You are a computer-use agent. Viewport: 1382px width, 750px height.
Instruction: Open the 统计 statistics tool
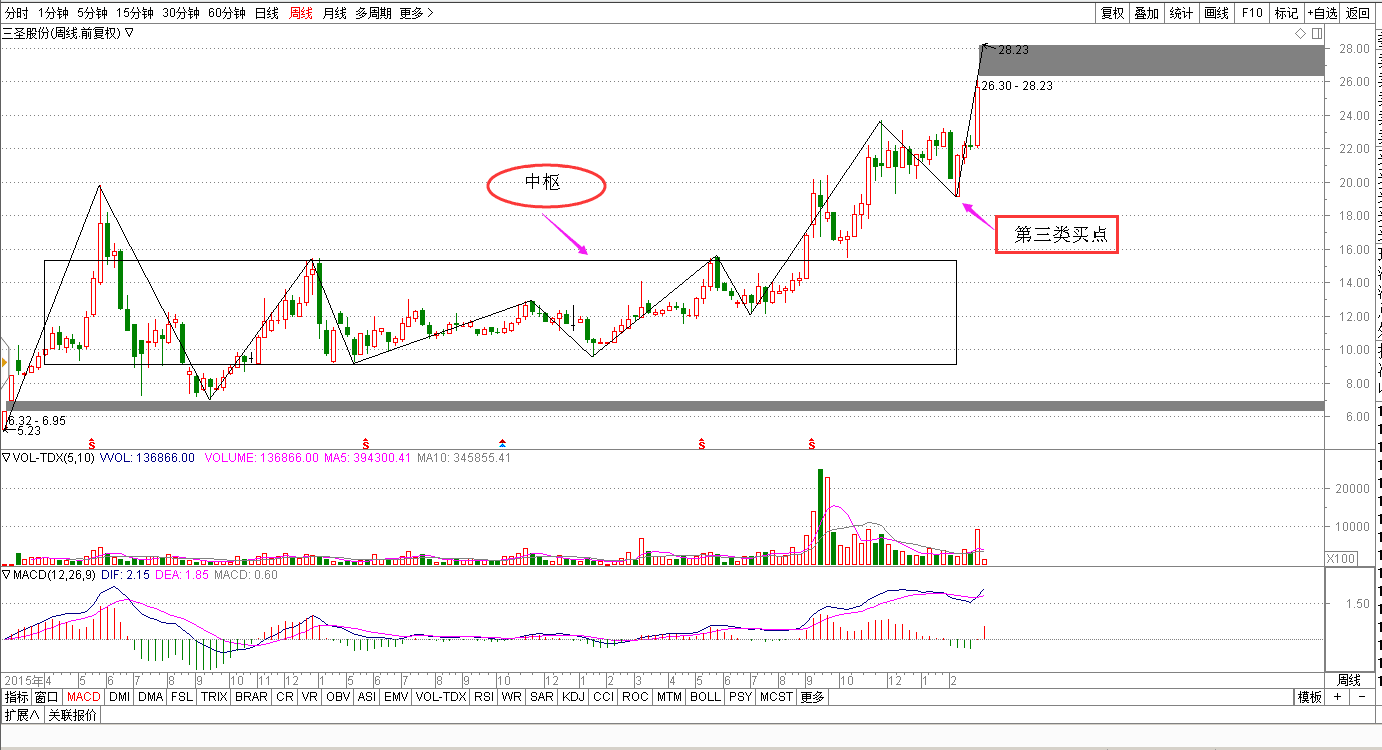1181,13
